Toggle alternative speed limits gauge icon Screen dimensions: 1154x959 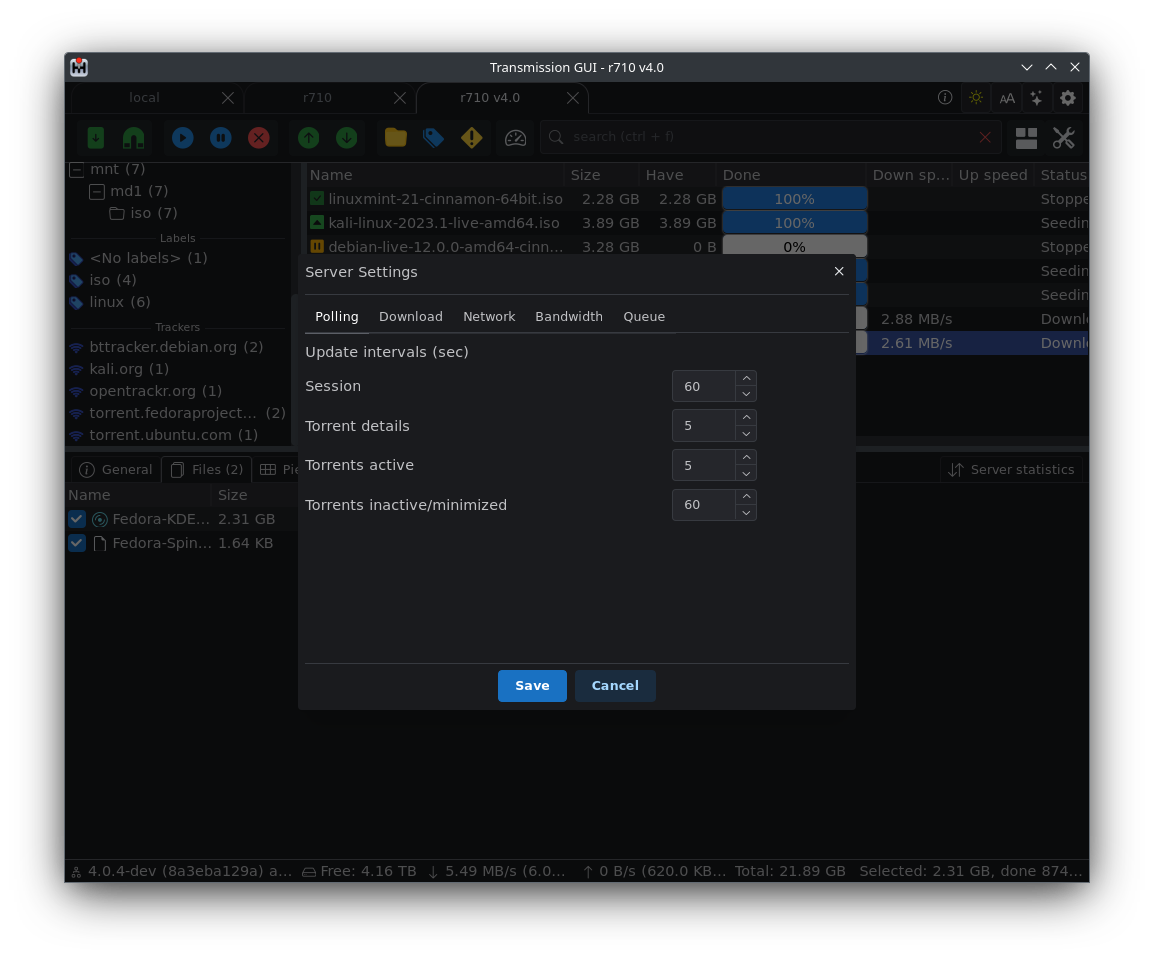pyautogui.click(x=515, y=138)
